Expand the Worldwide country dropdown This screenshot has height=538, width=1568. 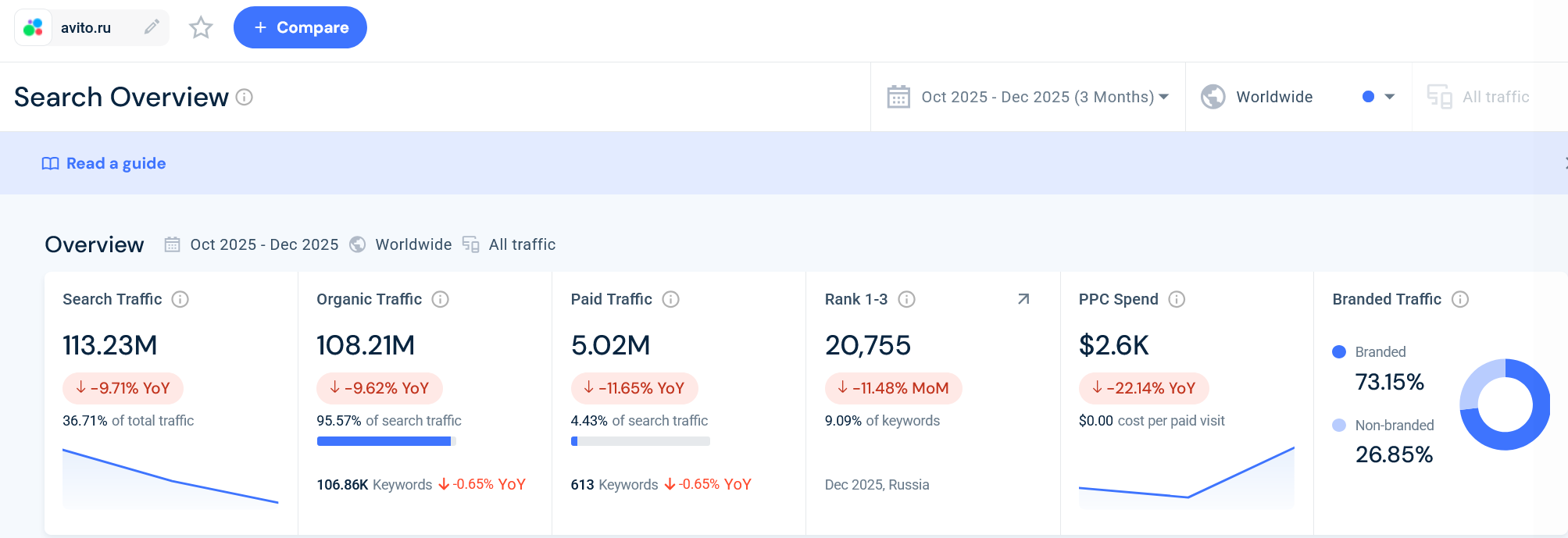pos(1298,97)
